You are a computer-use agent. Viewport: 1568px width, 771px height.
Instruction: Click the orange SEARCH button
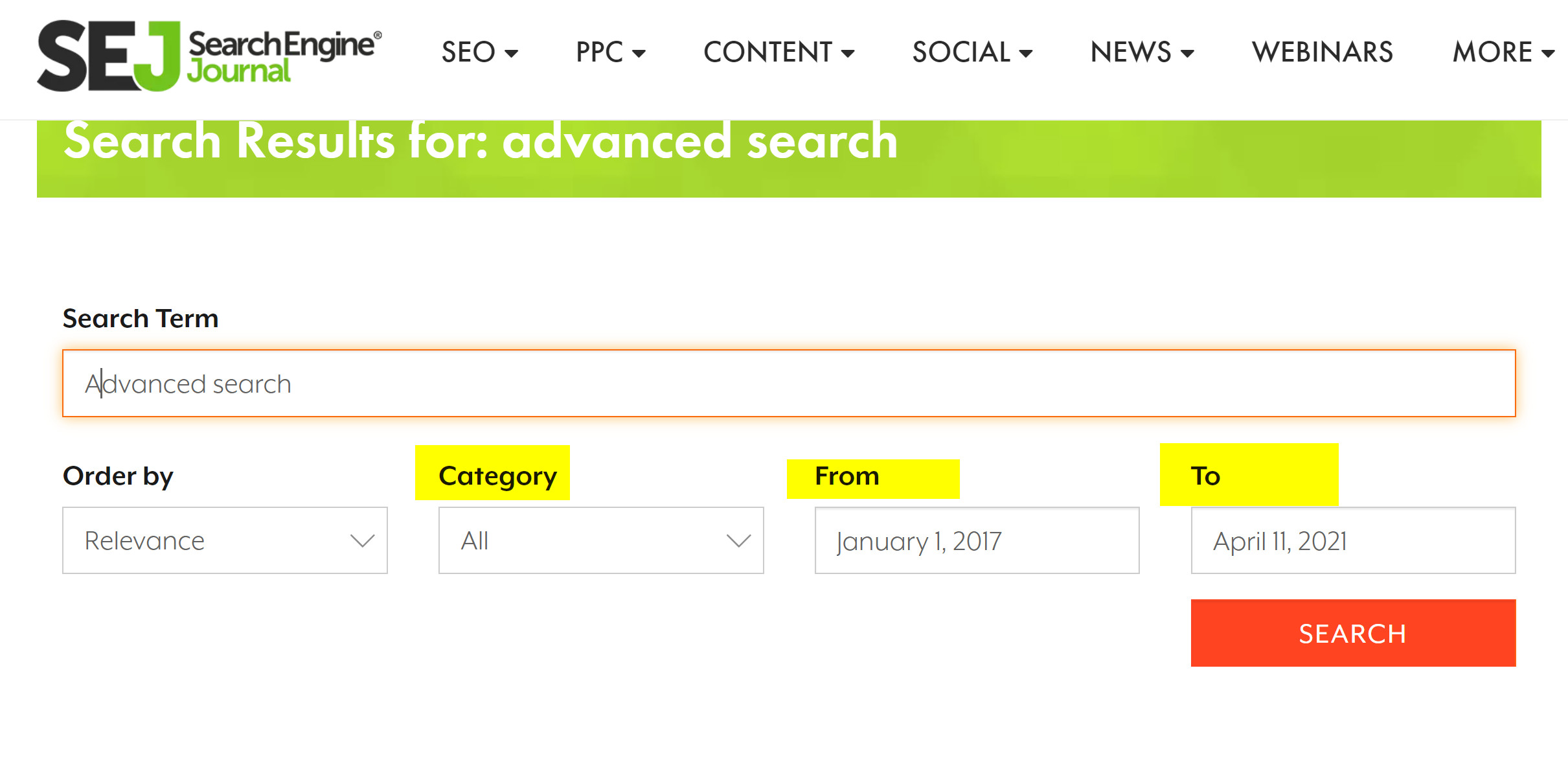pyautogui.click(x=1353, y=633)
